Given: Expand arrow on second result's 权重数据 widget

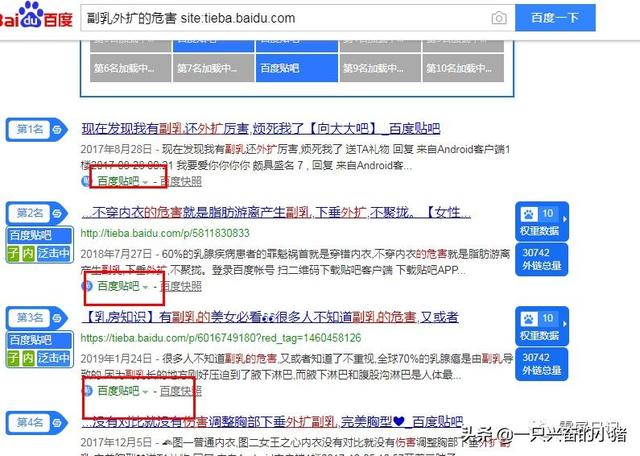Looking at the screenshot, I should click(x=564, y=219).
